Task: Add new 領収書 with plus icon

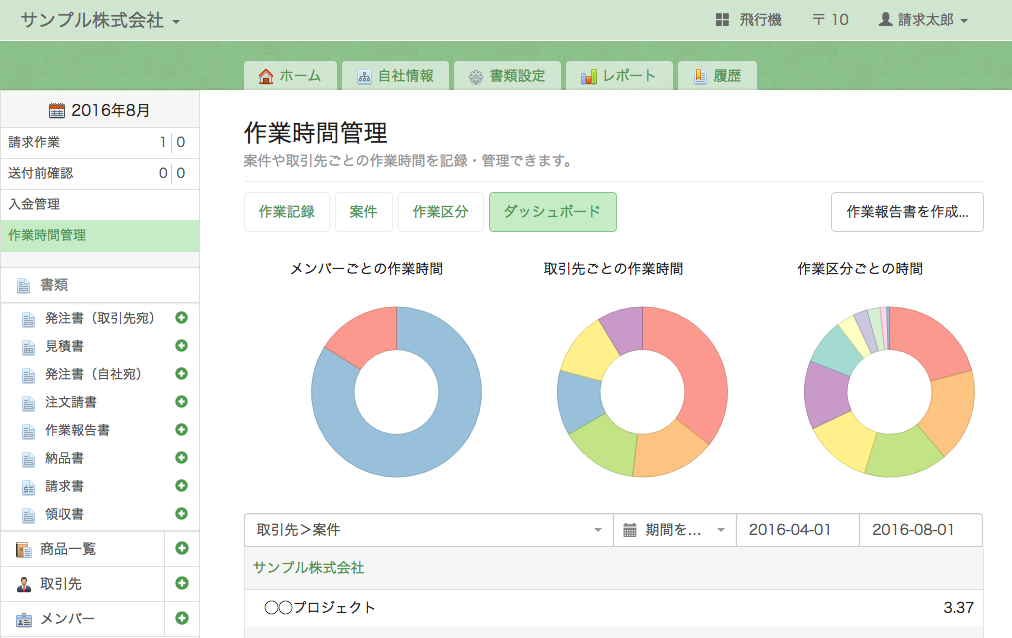Action: pos(181,514)
